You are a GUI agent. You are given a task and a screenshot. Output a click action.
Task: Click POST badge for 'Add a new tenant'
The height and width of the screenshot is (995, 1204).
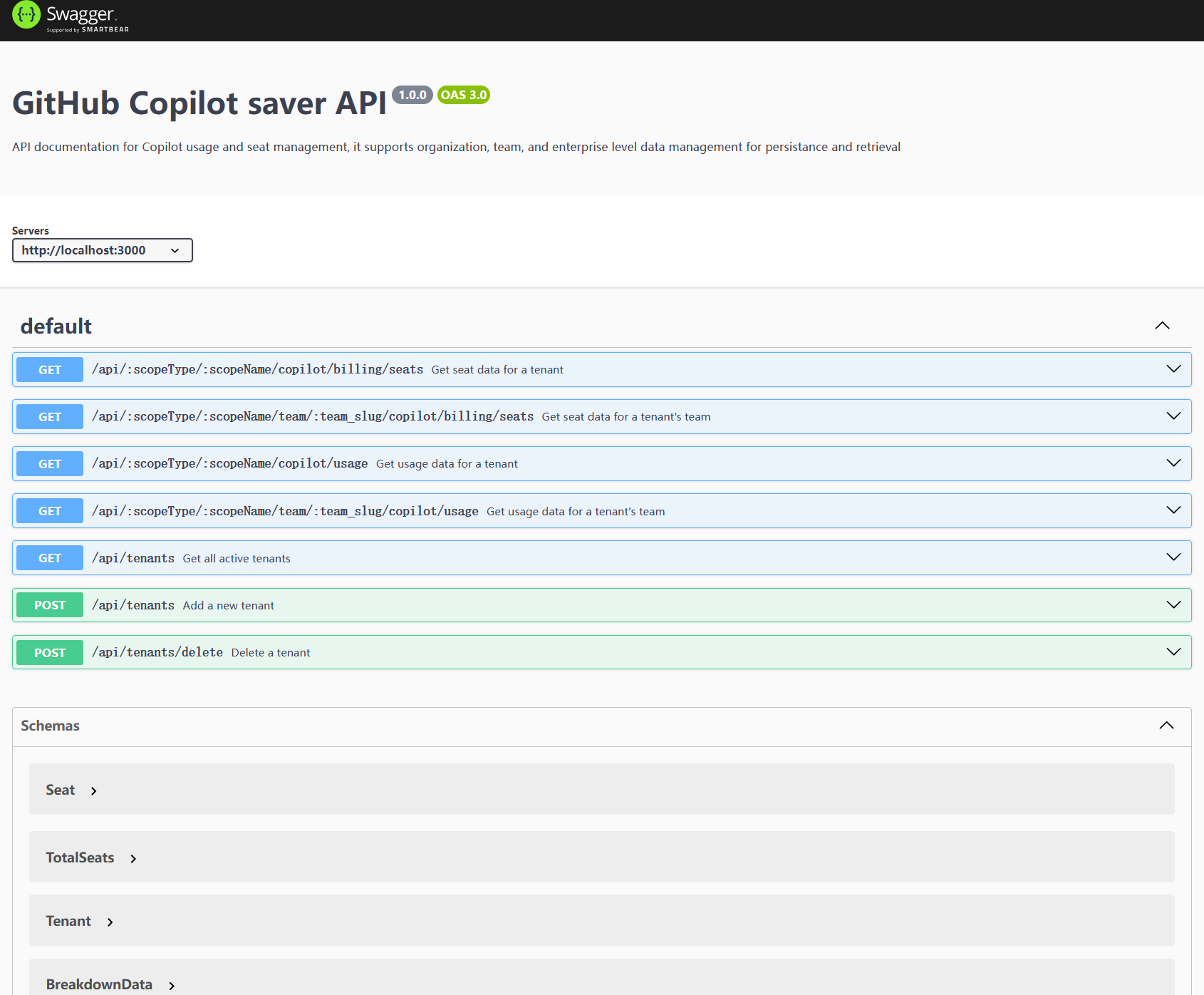tap(50, 605)
